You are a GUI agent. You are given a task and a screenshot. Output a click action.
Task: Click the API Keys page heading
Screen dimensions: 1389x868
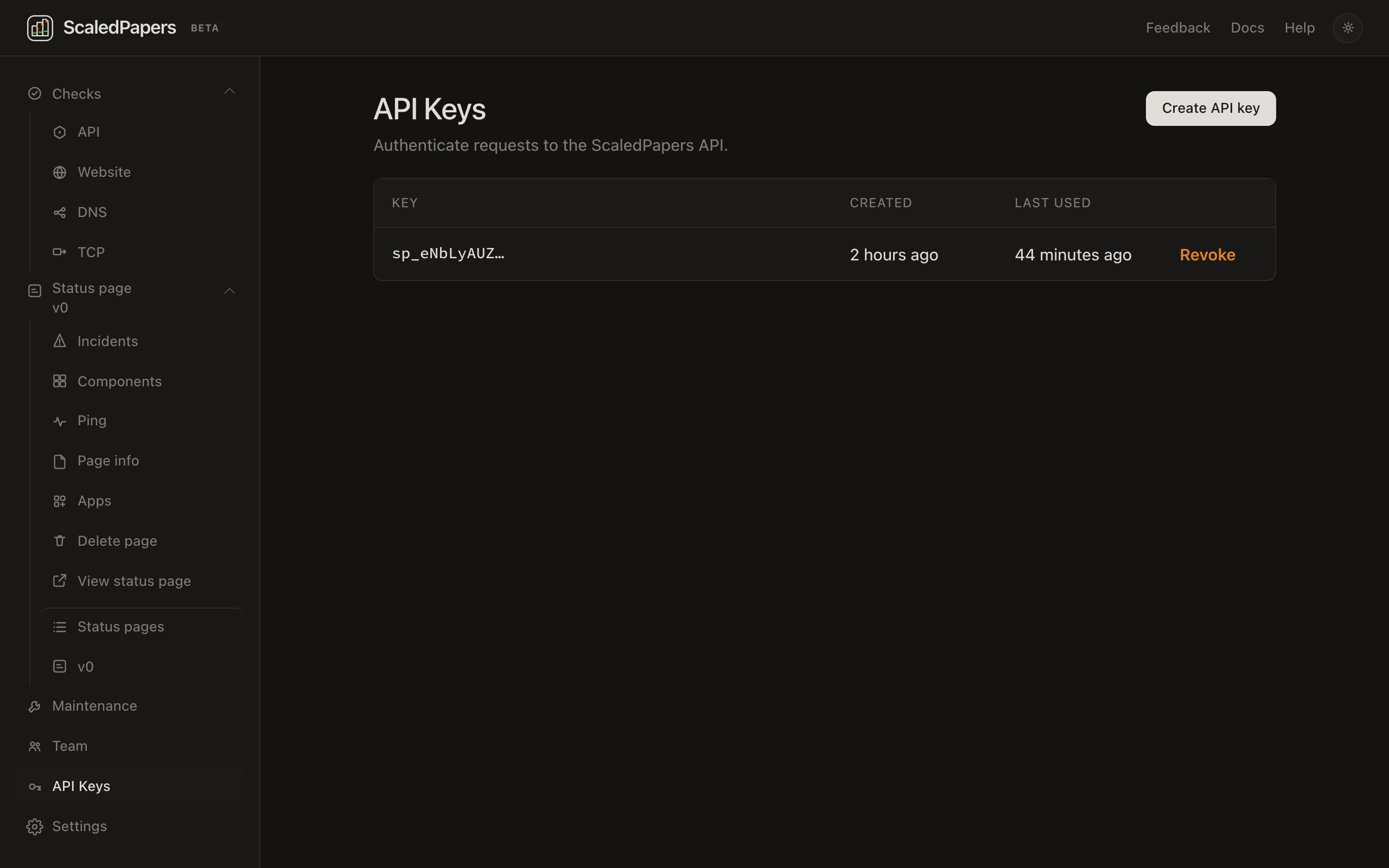tap(429, 109)
